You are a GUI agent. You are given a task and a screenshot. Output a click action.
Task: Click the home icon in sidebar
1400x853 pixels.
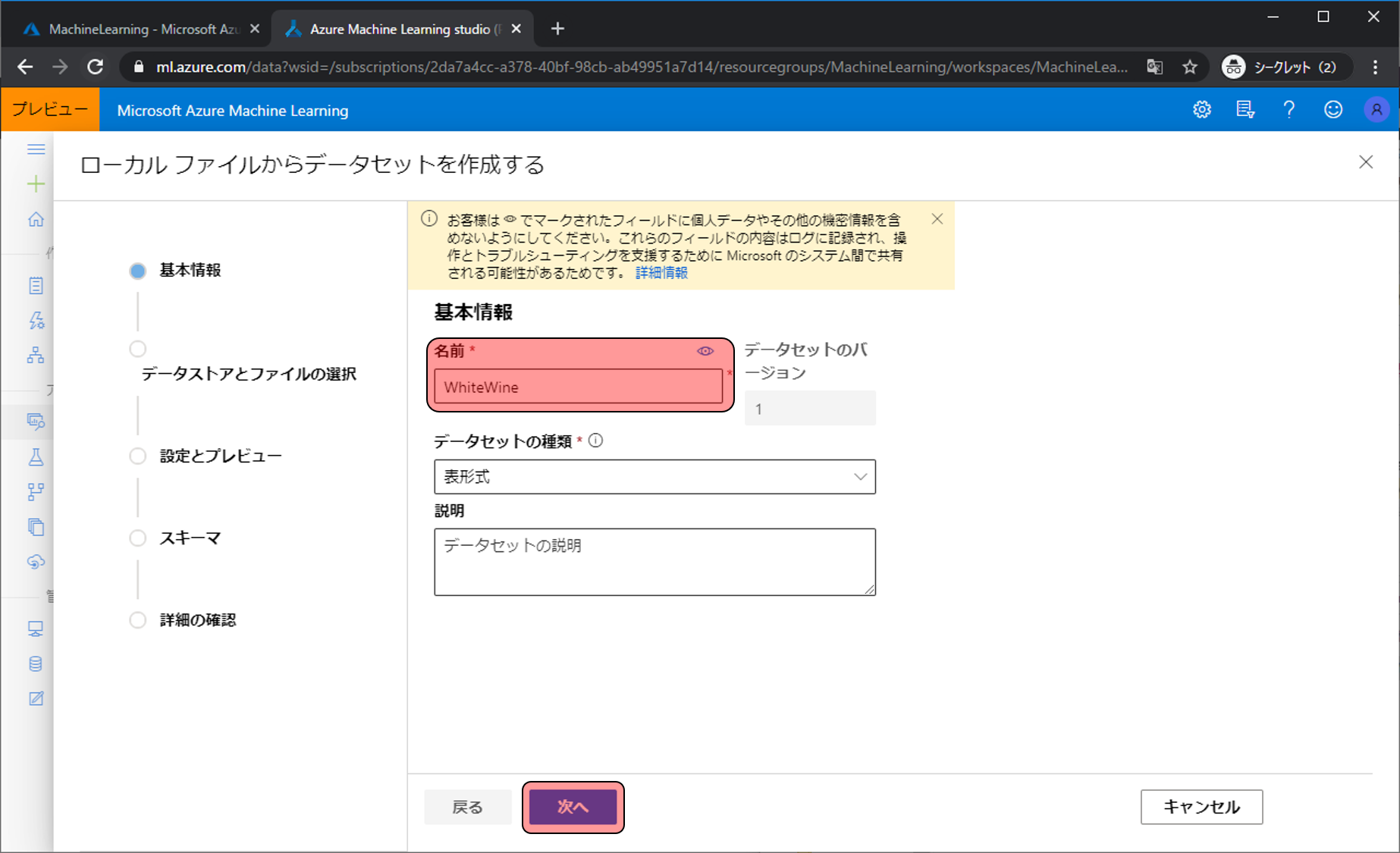coord(36,219)
